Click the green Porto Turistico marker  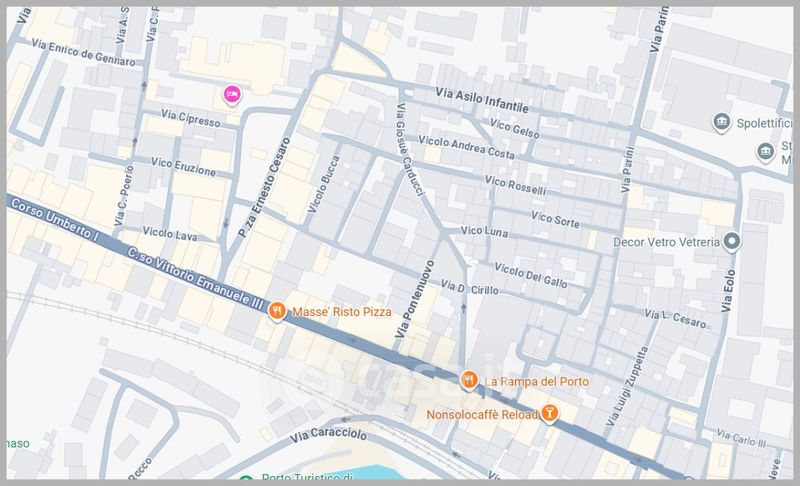point(246,479)
